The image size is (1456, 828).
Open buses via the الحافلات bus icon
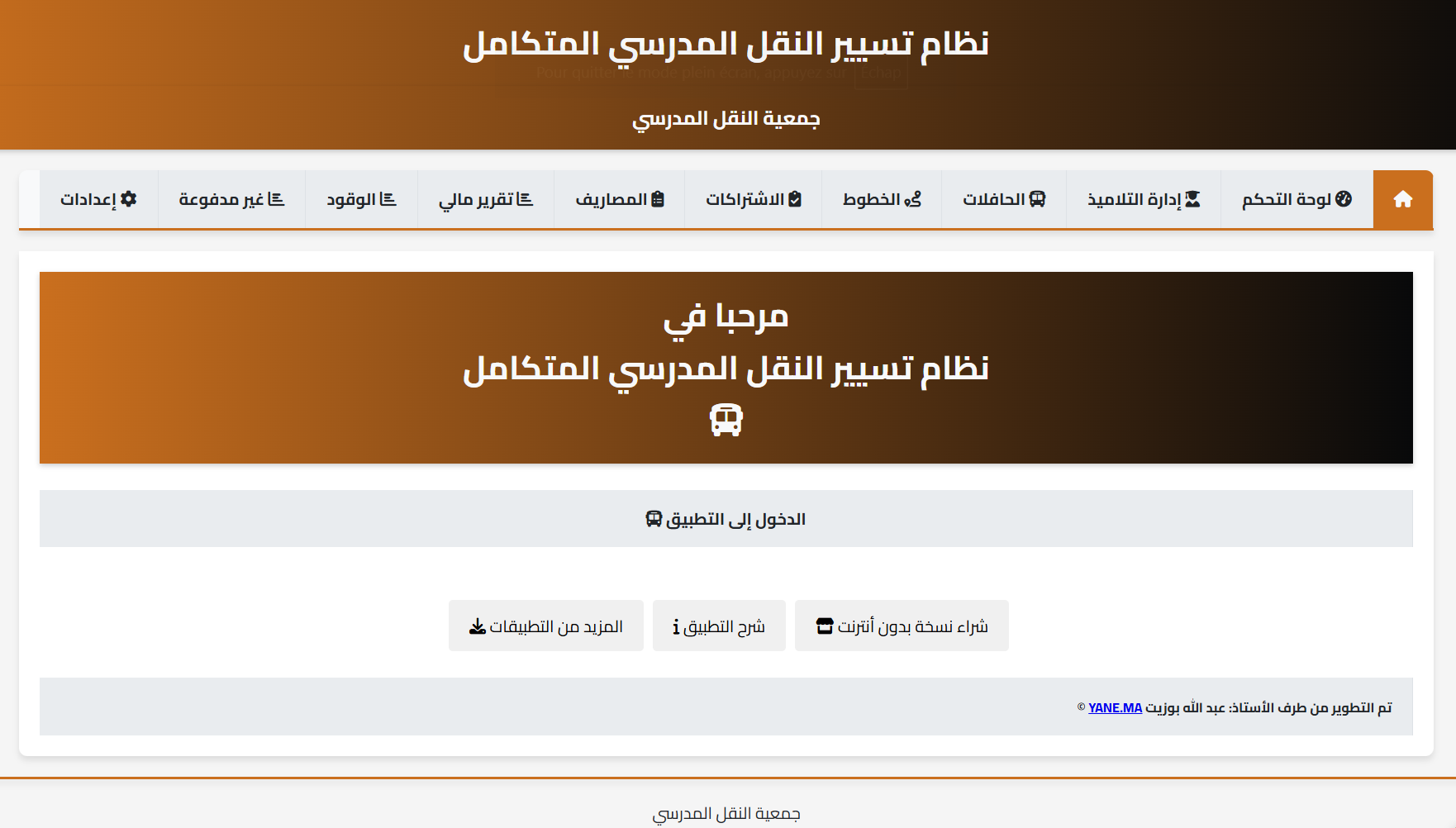pyautogui.click(x=1039, y=198)
